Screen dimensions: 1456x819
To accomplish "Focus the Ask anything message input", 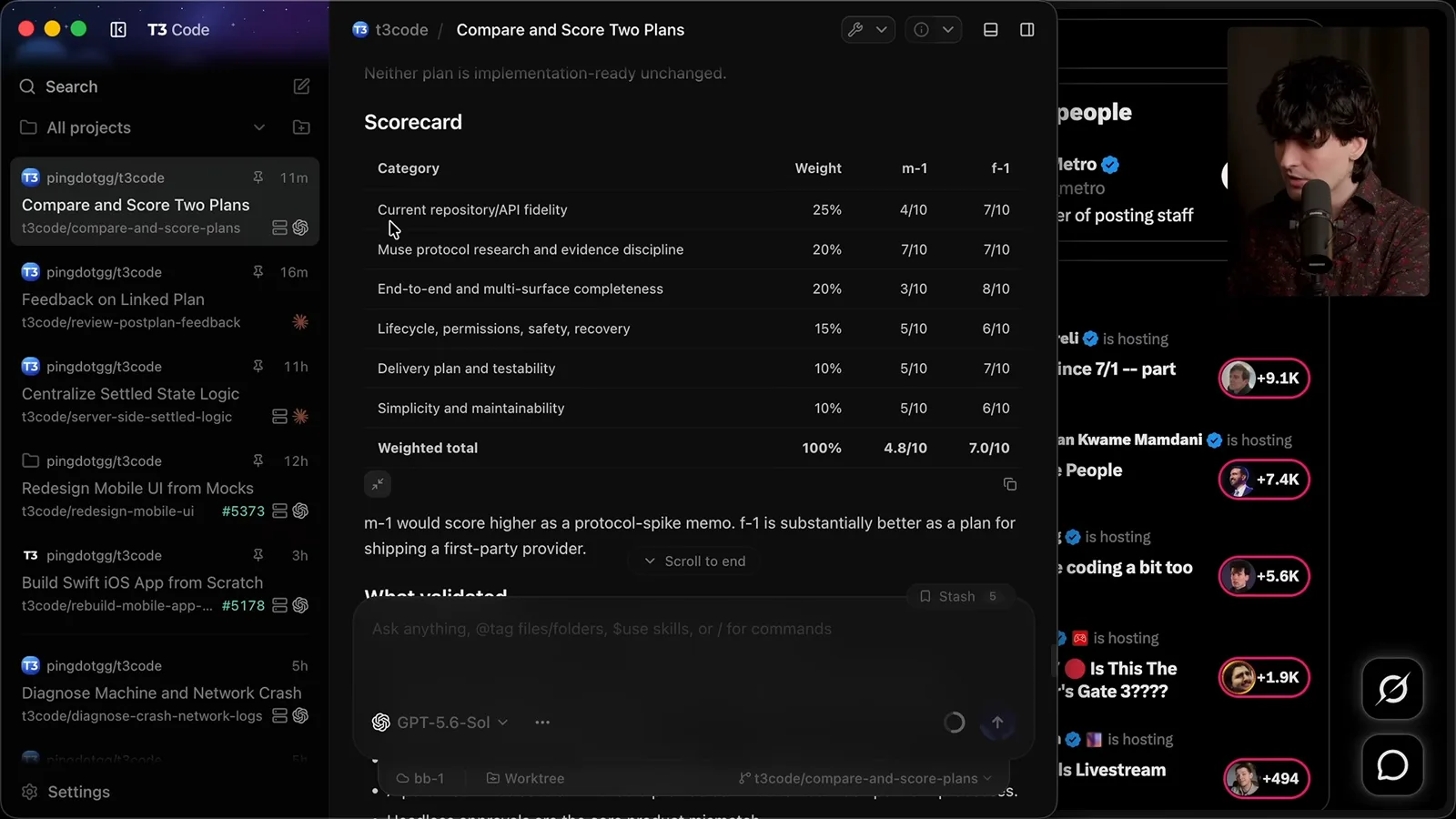I will pos(693,629).
